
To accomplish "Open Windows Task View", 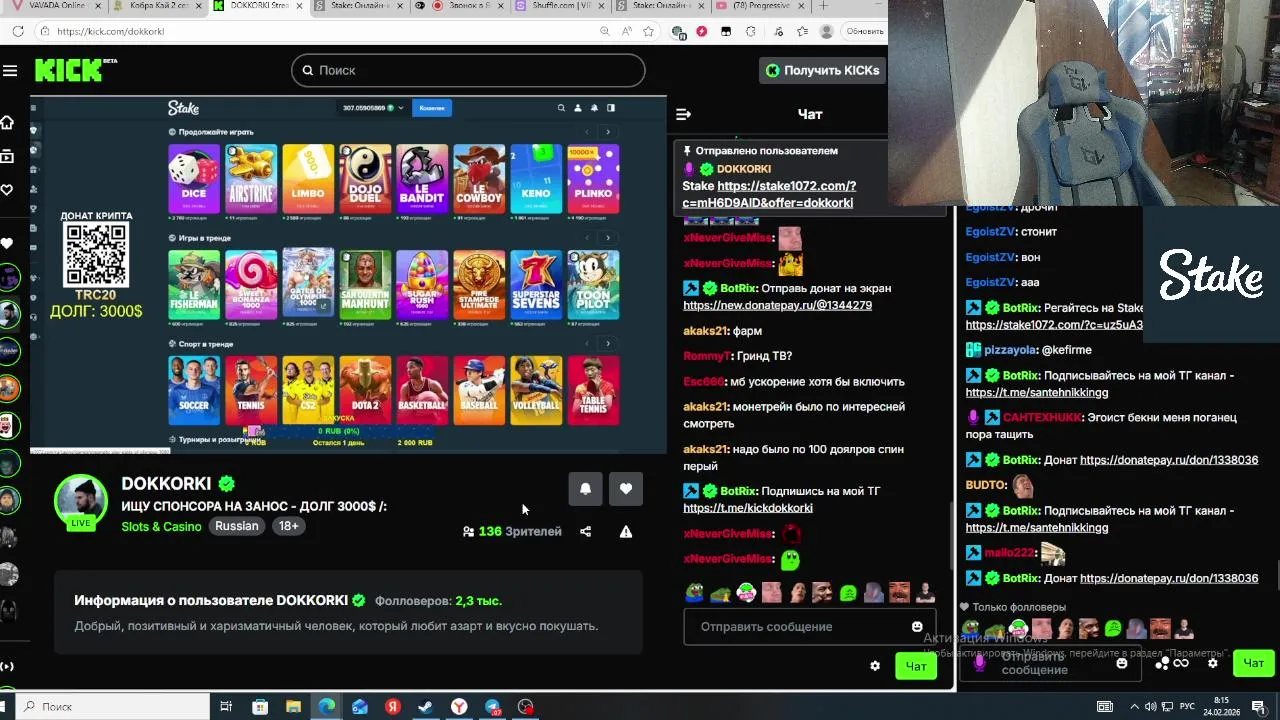I will coord(226,707).
